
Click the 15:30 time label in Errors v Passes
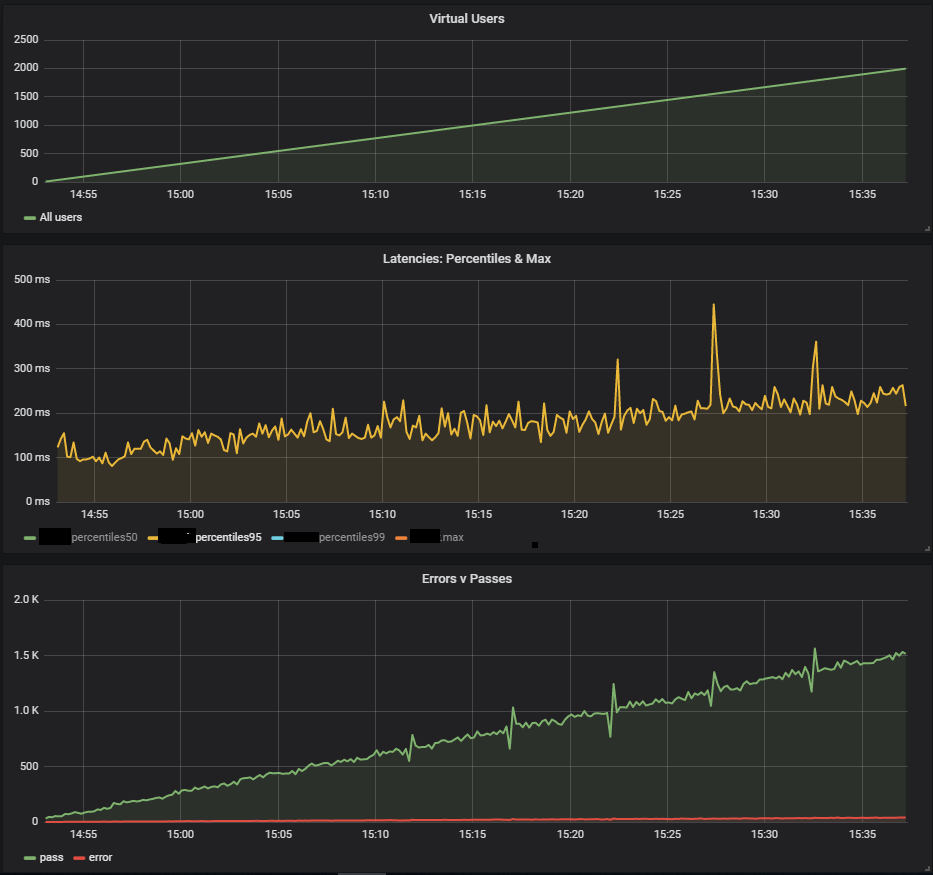tap(764, 835)
